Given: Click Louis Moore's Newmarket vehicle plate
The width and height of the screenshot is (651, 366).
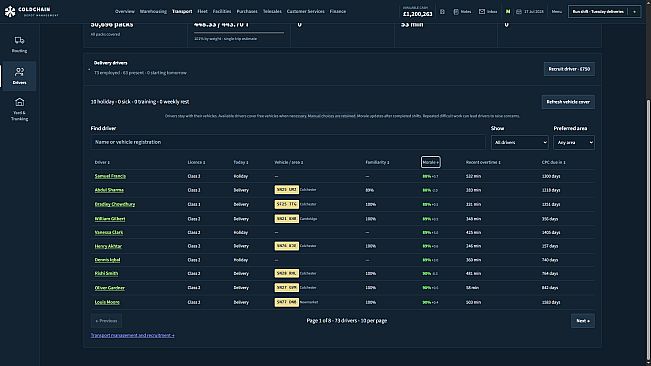Looking at the screenshot, I should 286,302.
